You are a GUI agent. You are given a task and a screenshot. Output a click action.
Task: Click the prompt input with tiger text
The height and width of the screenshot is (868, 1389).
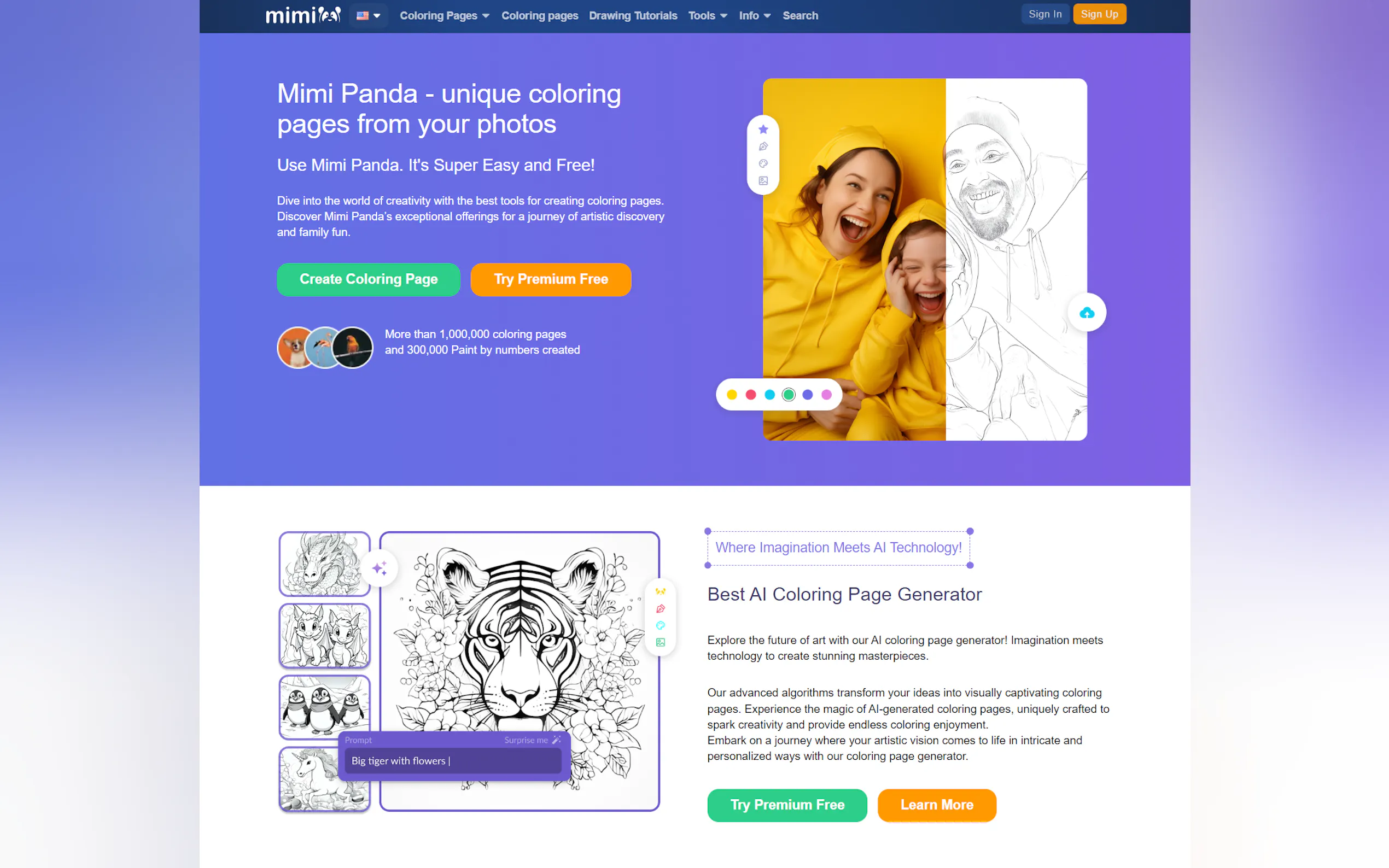coord(453,761)
